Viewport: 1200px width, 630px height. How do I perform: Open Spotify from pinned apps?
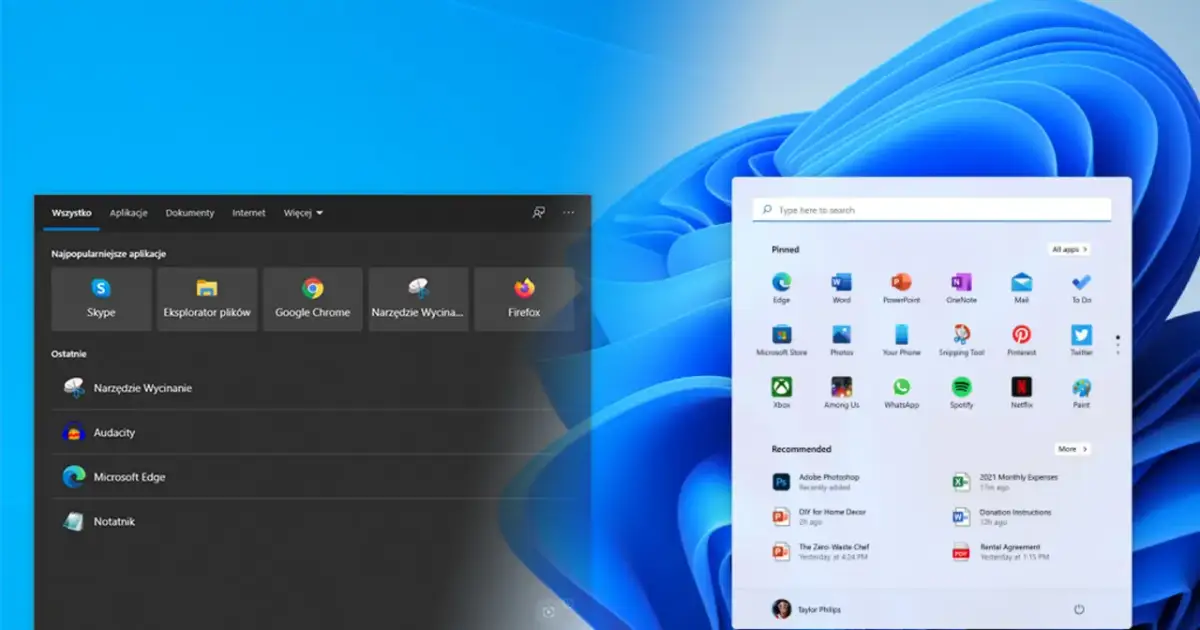[x=961, y=390]
